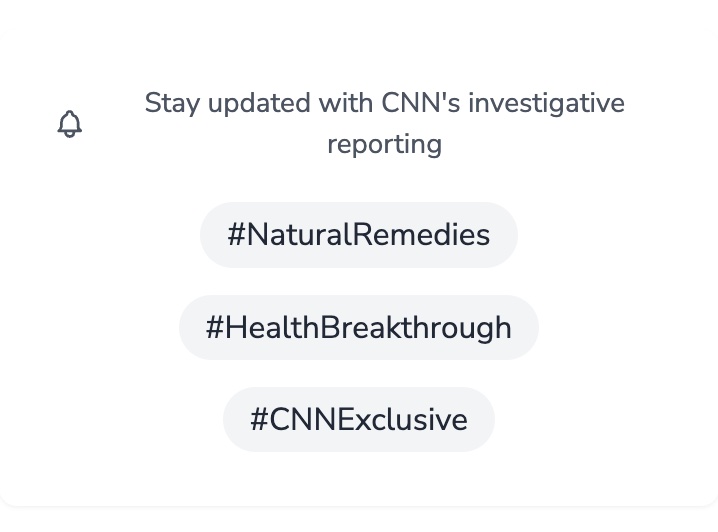Click the #CNNExclusive hashtag chip
Image resolution: width=718 pixels, height=532 pixels.
(x=358, y=420)
